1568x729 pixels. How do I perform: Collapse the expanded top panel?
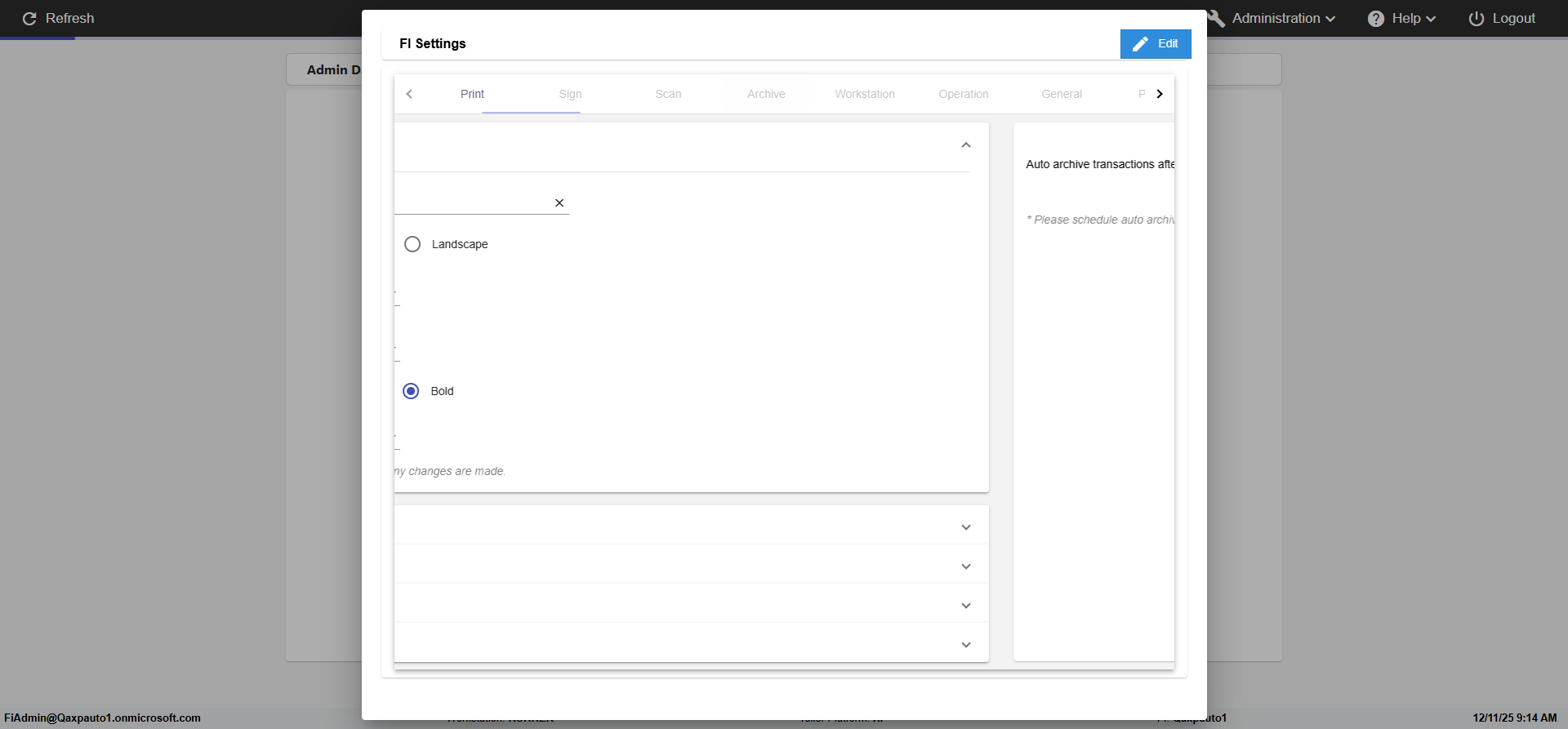point(966,145)
